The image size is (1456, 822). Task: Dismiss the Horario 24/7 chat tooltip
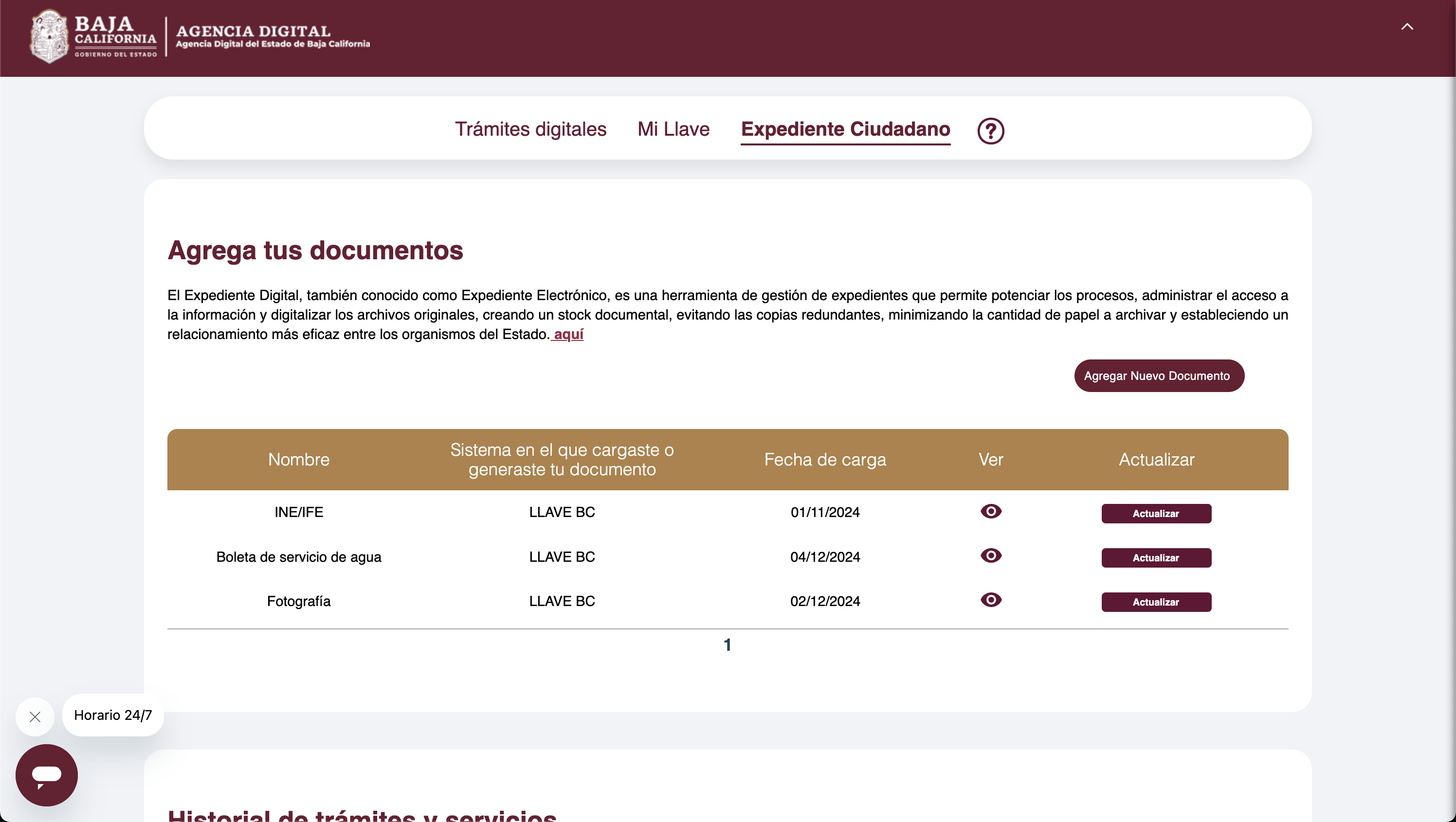[35, 716]
